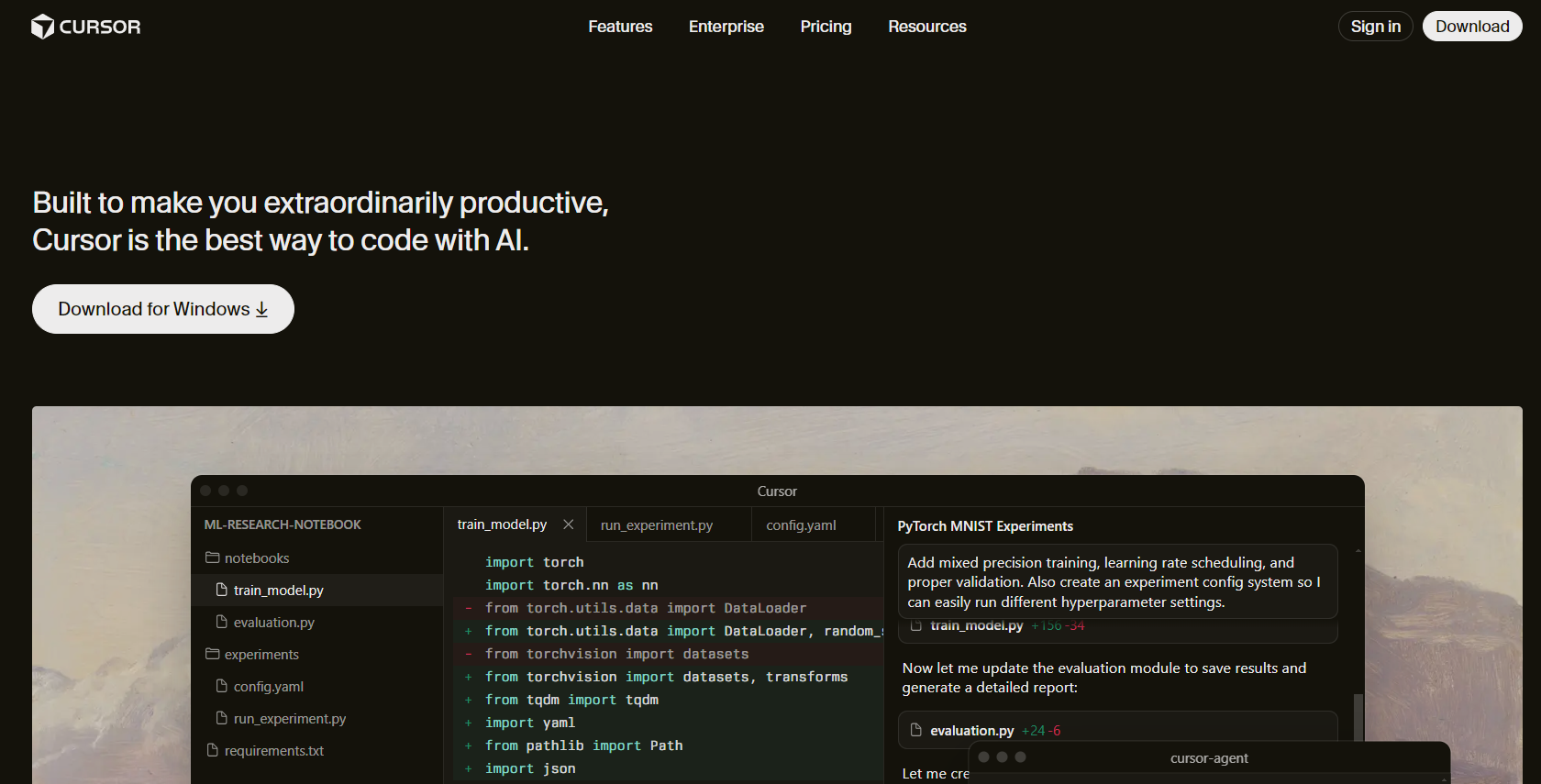Click file icon on evaluation.py chat card
Image resolution: width=1541 pixels, height=784 pixels.
[x=915, y=730]
